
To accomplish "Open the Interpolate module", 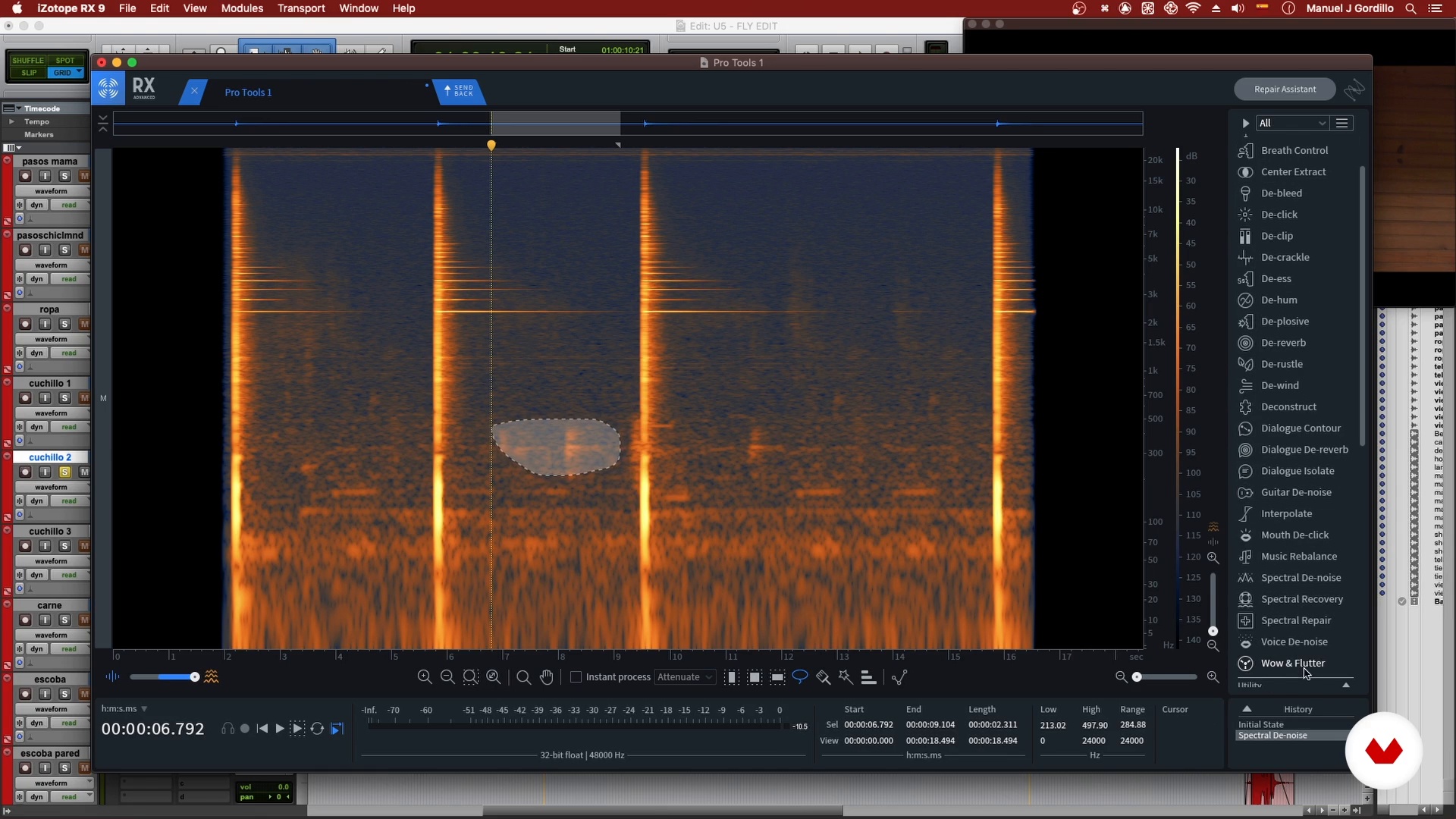I will coord(1286,513).
